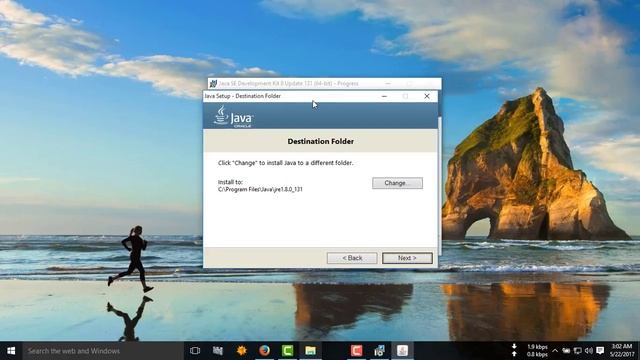This screenshot has height=360, width=640.
Task: Click the network speed kbps meter
Action: 531,351
